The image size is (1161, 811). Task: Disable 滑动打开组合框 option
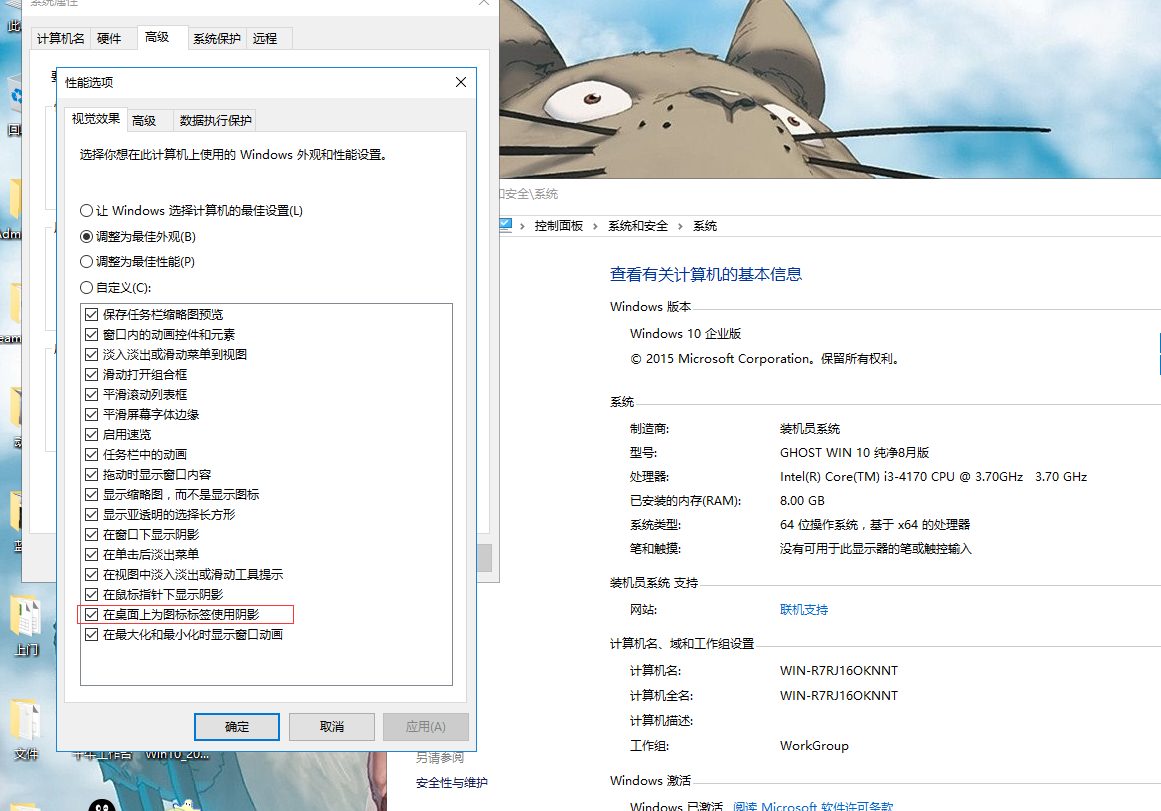click(x=92, y=375)
